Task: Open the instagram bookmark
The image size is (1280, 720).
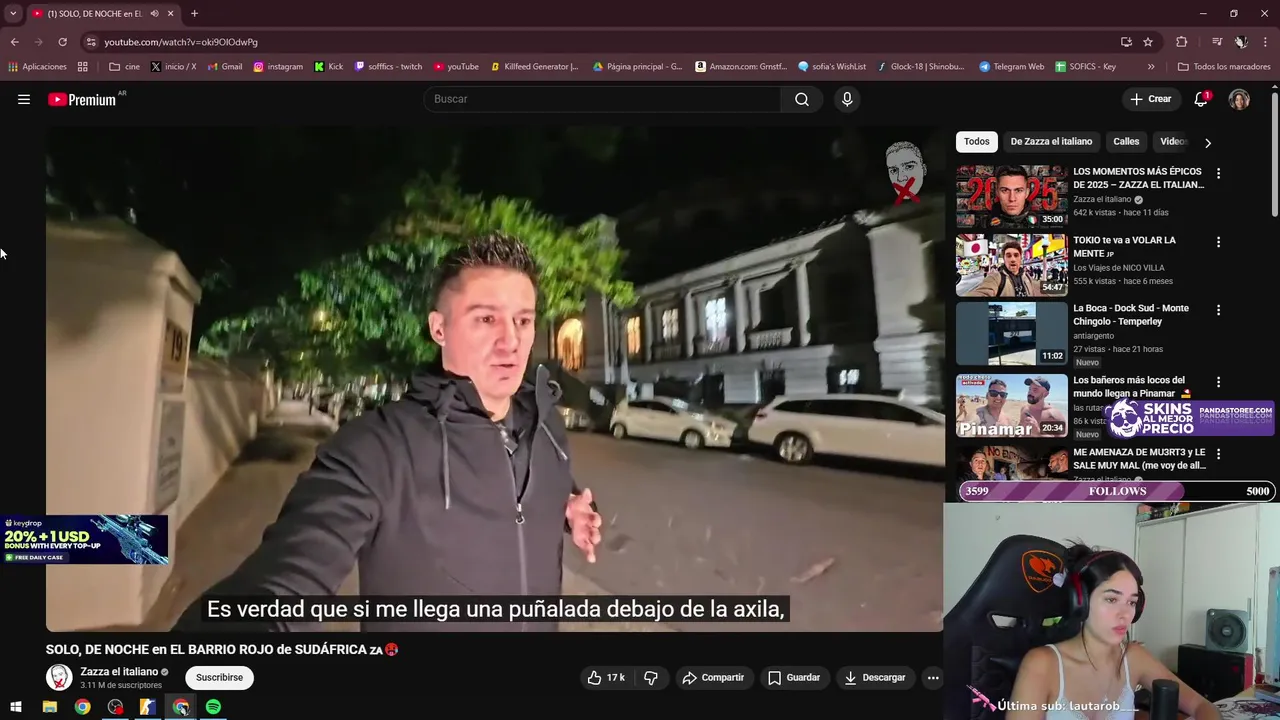Action: [x=278, y=67]
